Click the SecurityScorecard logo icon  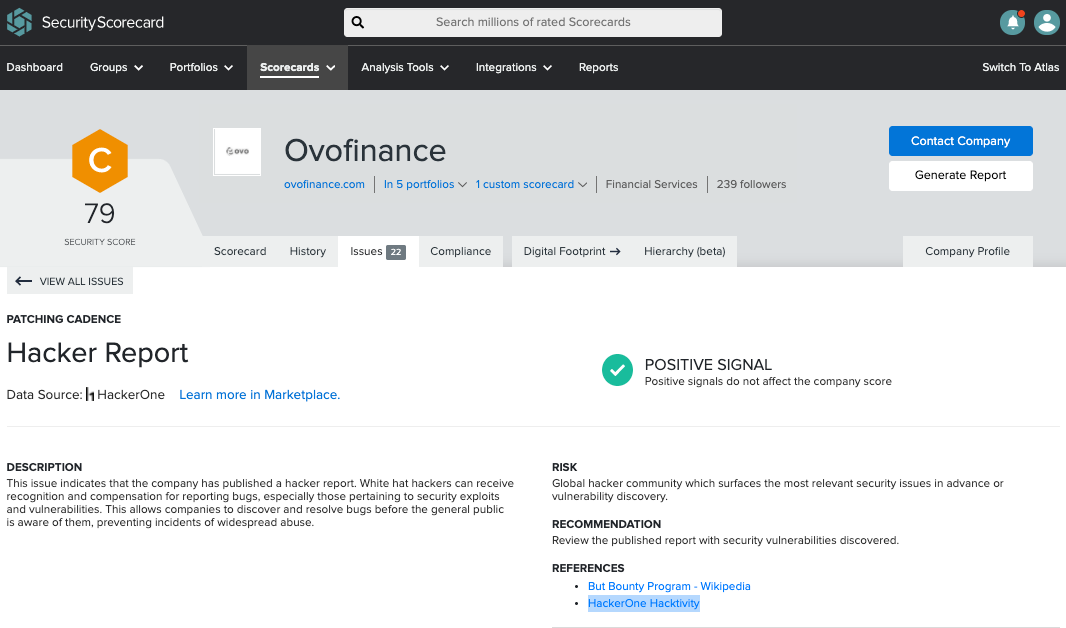(19, 22)
